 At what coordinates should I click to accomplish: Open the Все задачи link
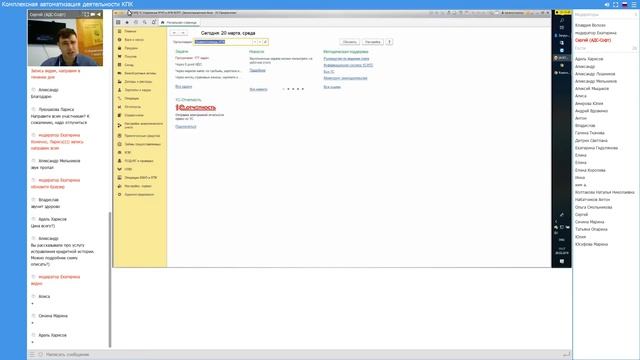(183, 87)
